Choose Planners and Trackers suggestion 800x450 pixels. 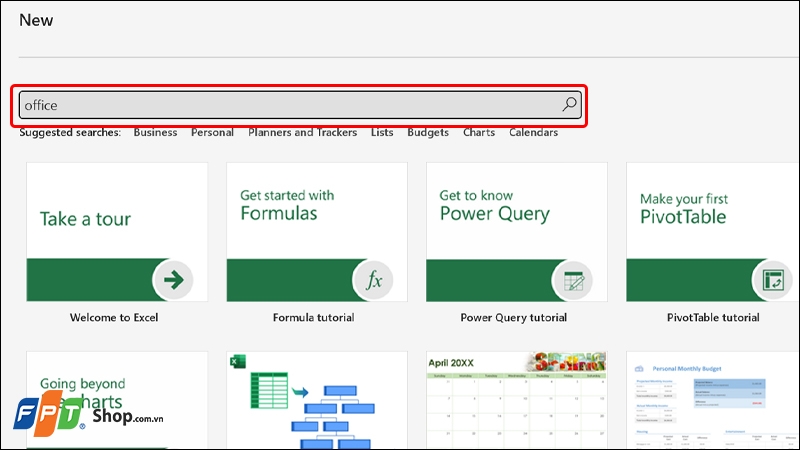[303, 133]
